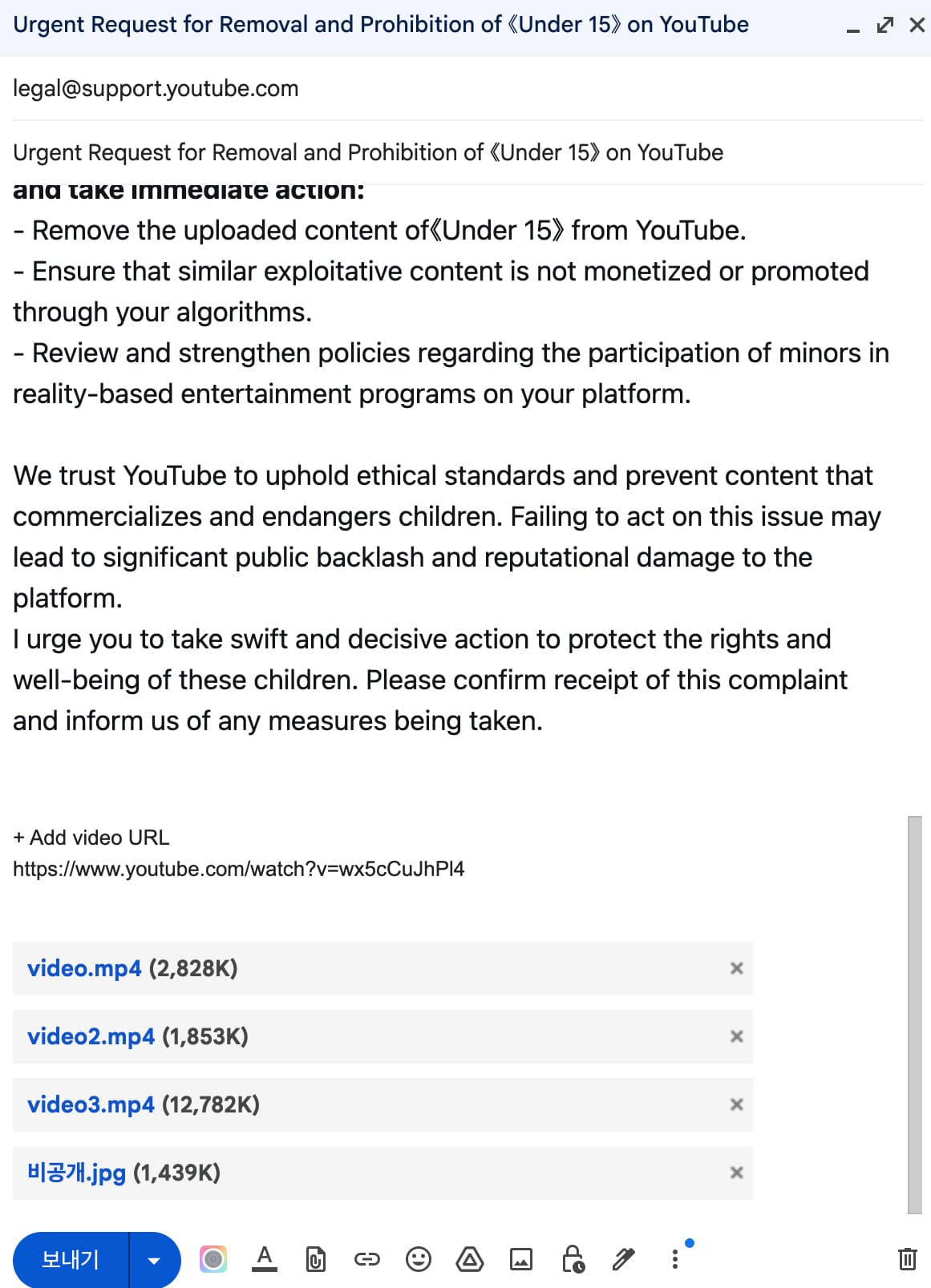
Task: Discard draft with the trash icon
Action: point(907,1259)
